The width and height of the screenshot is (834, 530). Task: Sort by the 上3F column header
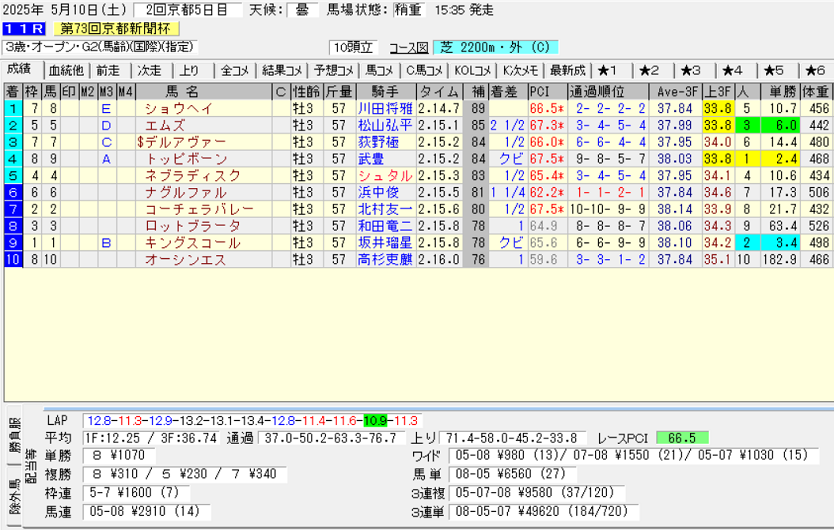715,91
